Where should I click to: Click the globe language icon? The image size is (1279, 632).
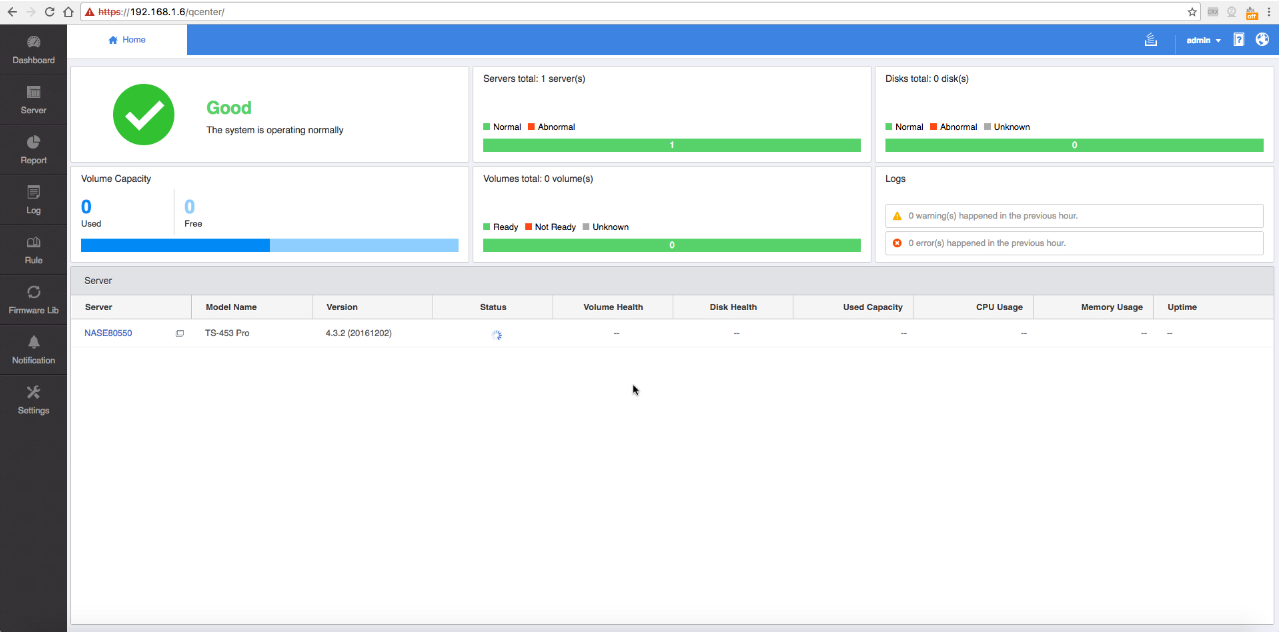[x=1262, y=40]
